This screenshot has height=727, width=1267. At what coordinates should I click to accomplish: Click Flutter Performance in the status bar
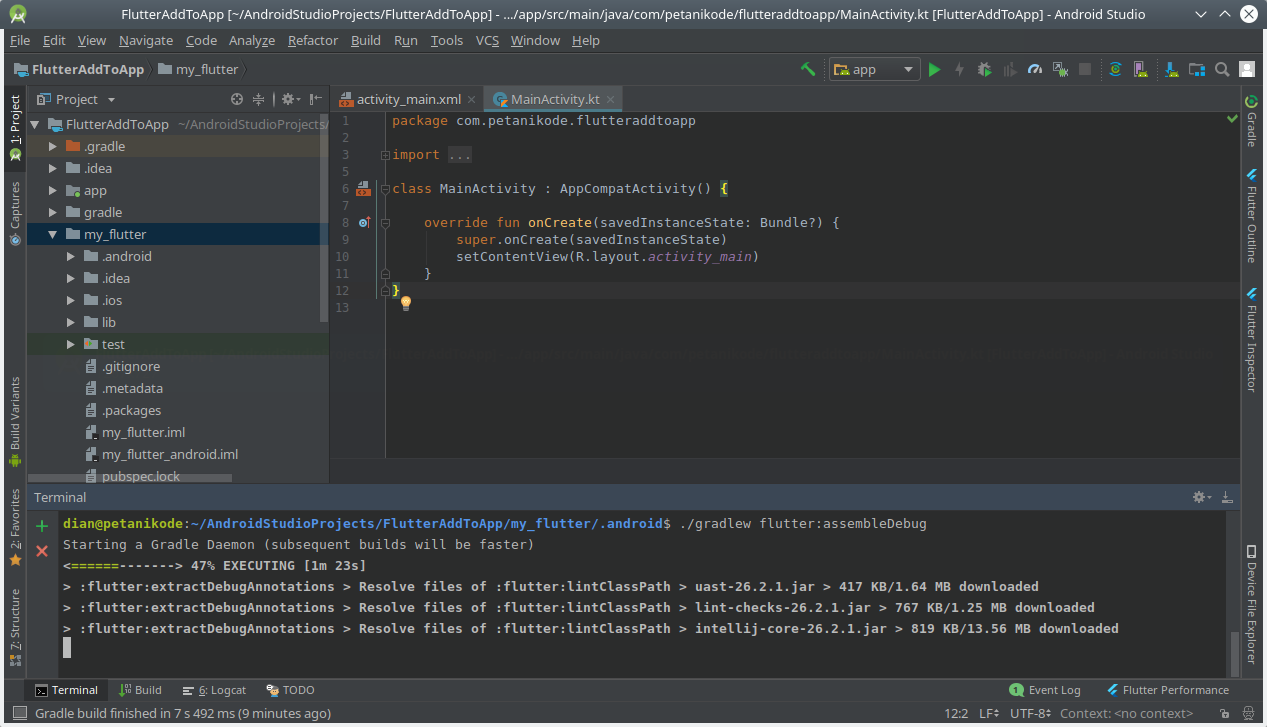click(x=1168, y=689)
